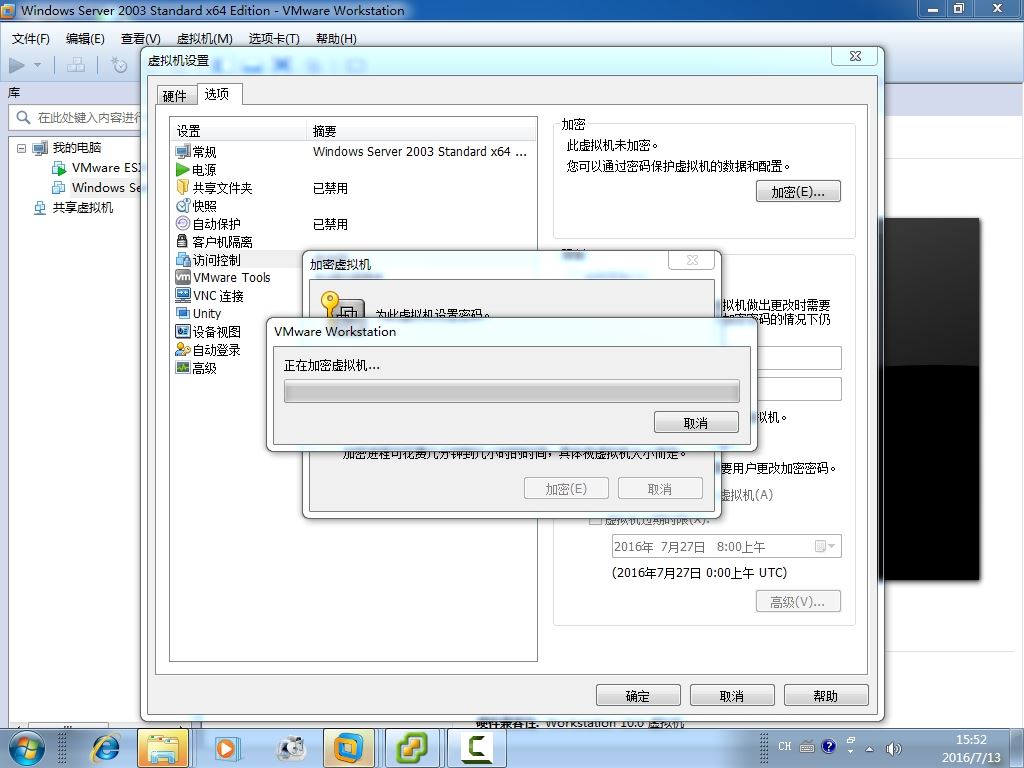Click the power-on play toolbar icon

point(18,65)
